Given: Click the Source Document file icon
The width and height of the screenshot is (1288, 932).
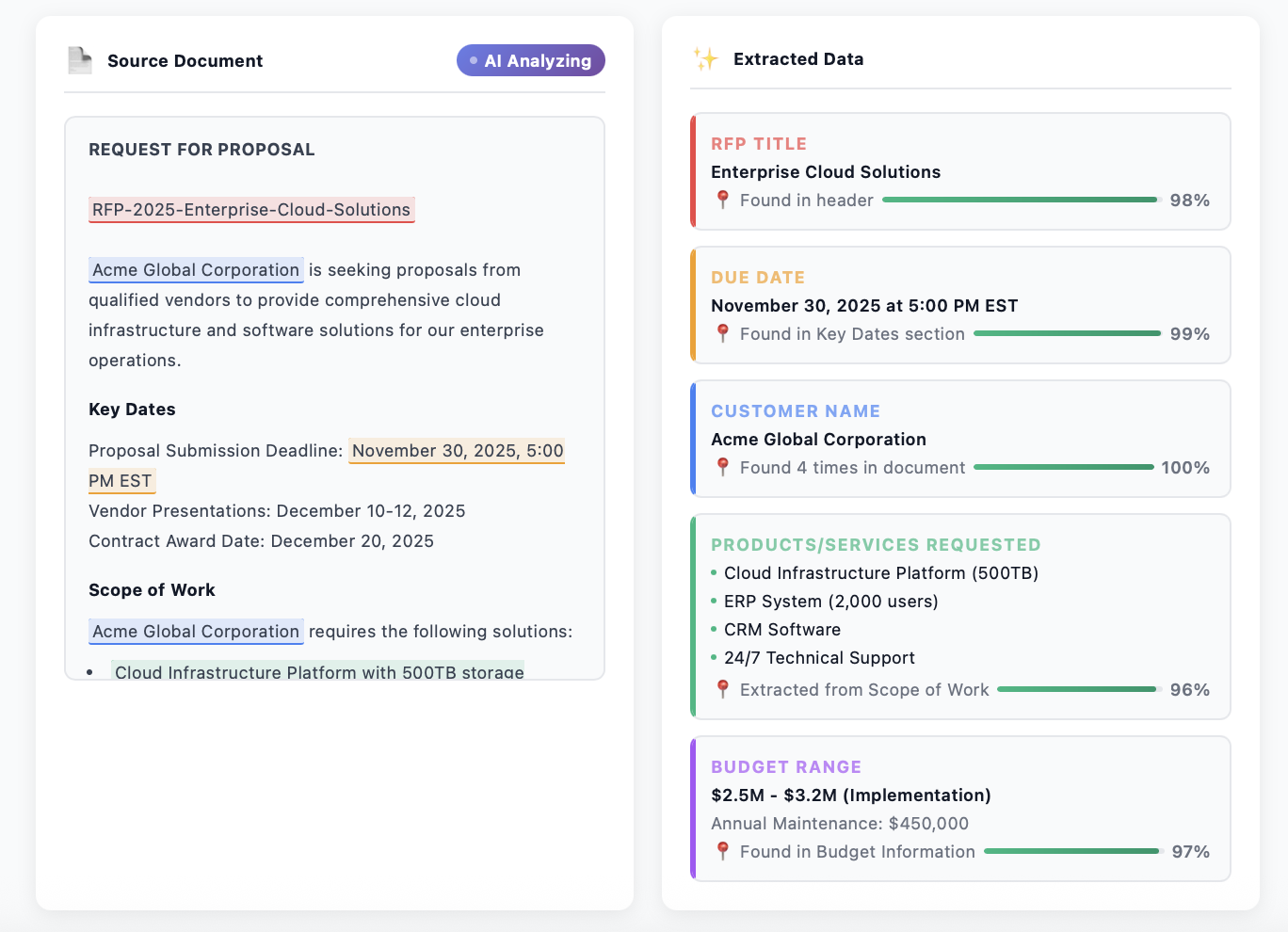Looking at the screenshot, I should 80,61.
